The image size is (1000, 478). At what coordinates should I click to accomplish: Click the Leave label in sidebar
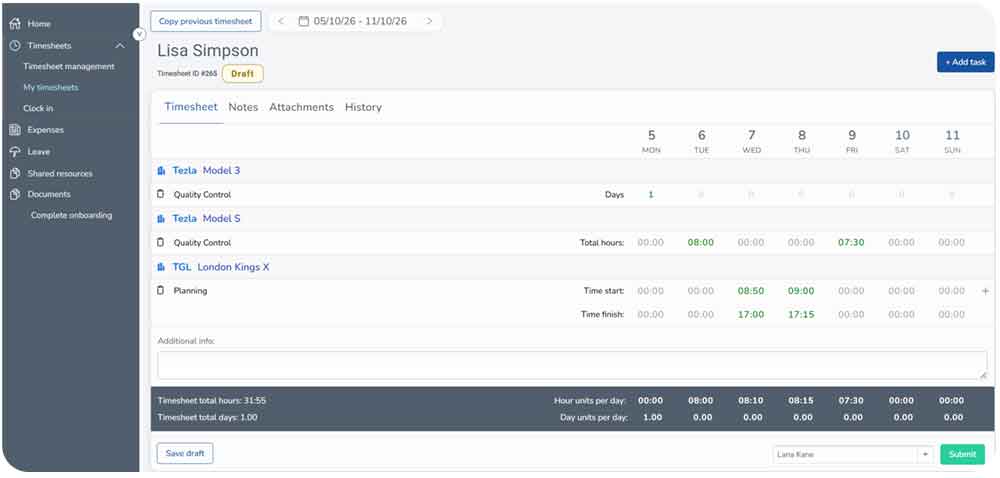coord(38,152)
